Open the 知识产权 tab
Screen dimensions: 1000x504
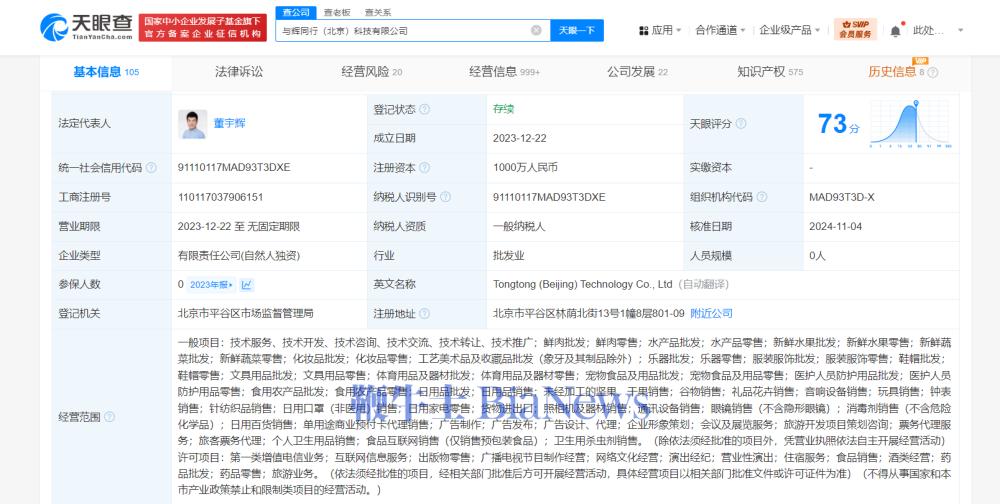tap(770, 72)
